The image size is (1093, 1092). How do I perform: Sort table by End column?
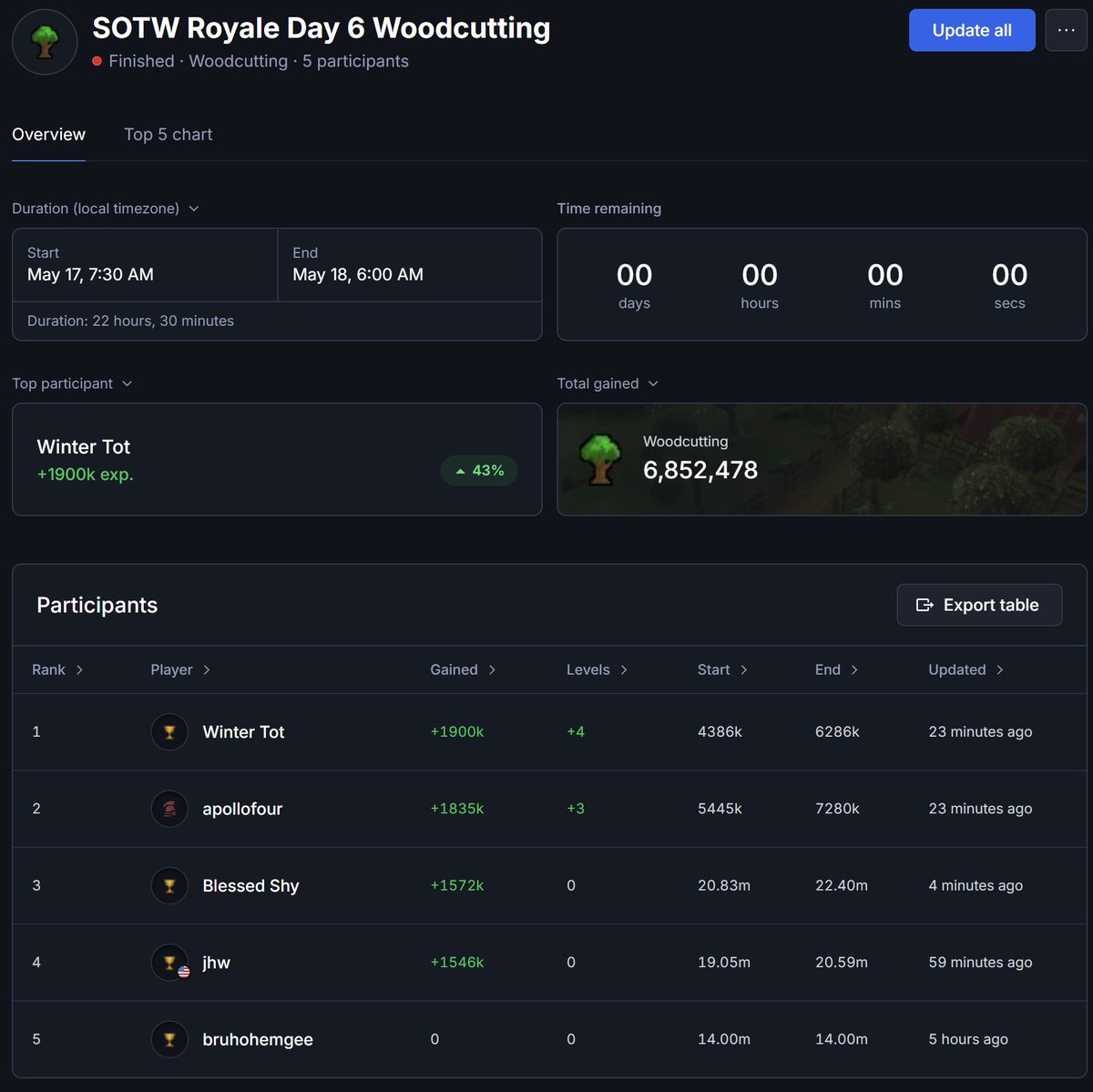[x=836, y=669]
